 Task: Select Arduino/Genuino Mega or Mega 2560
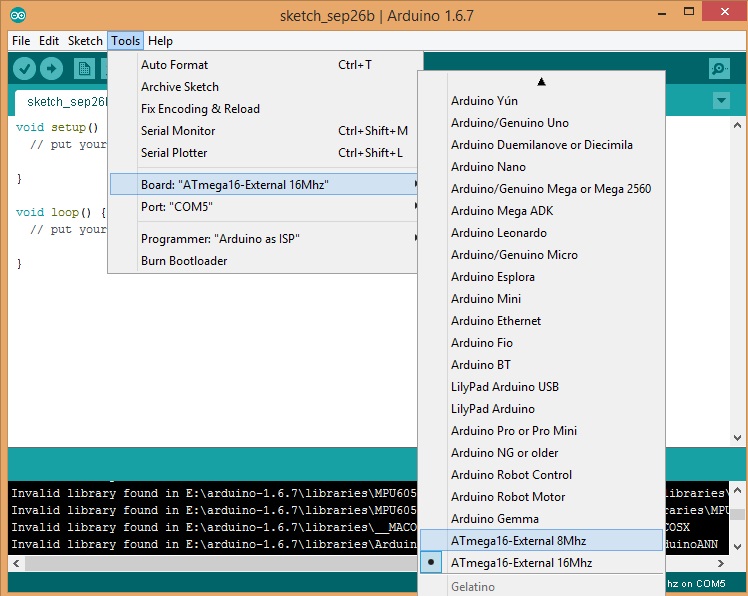(541, 188)
